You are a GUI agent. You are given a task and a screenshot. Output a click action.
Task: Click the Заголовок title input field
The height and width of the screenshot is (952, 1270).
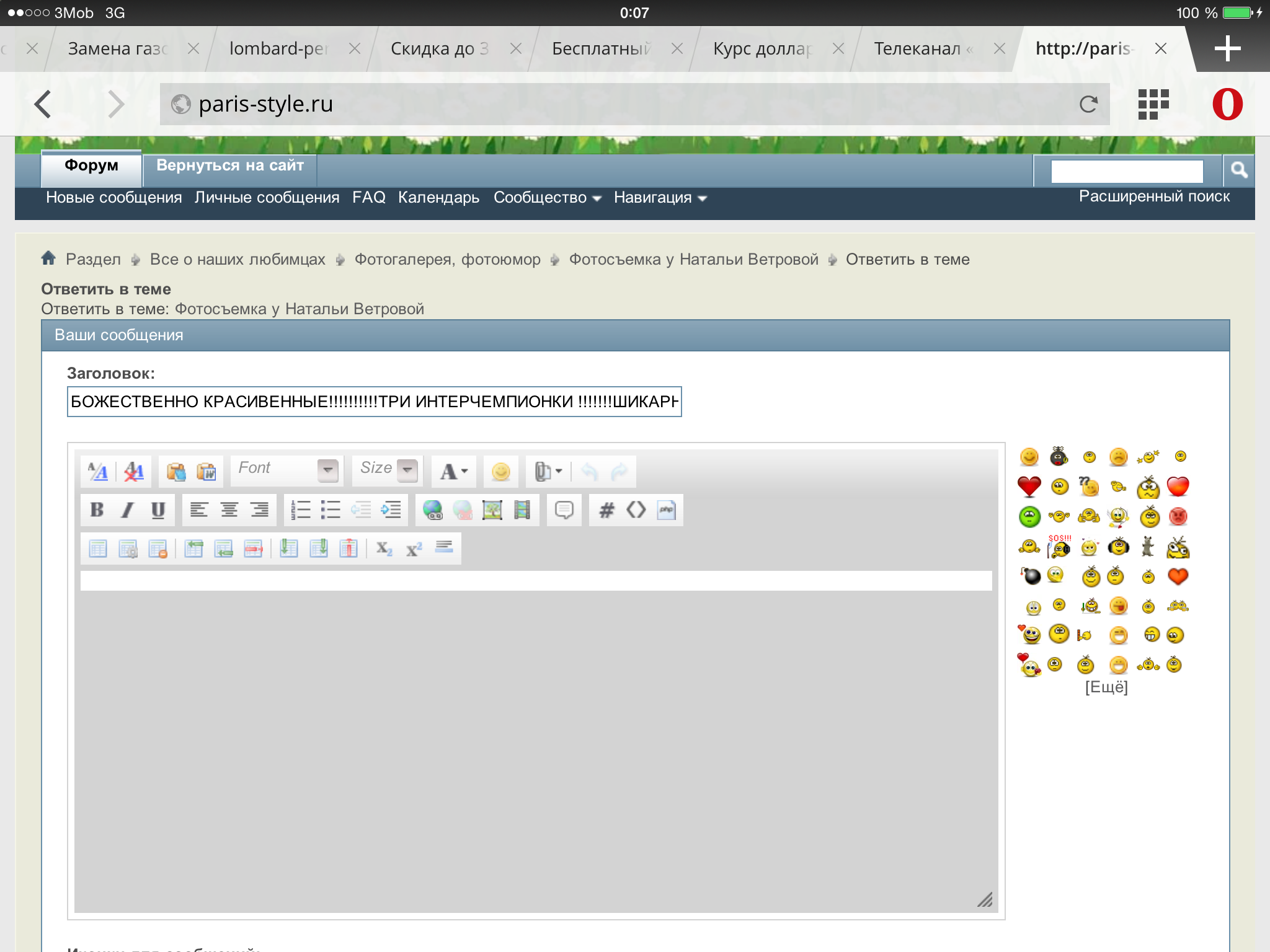375,402
